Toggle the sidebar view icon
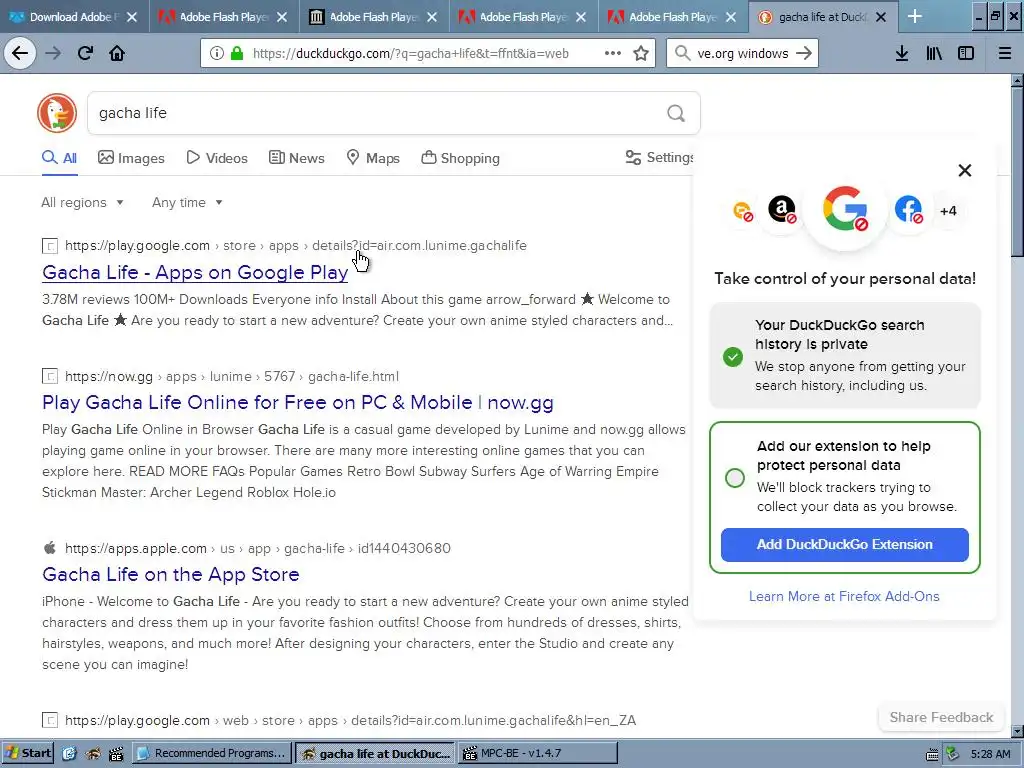Viewport: 1024px width, 768px height. [x=966, y=53]
